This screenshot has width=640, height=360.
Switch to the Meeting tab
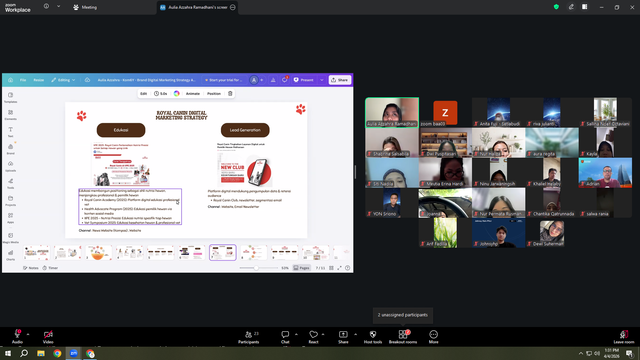coord(85,7)
